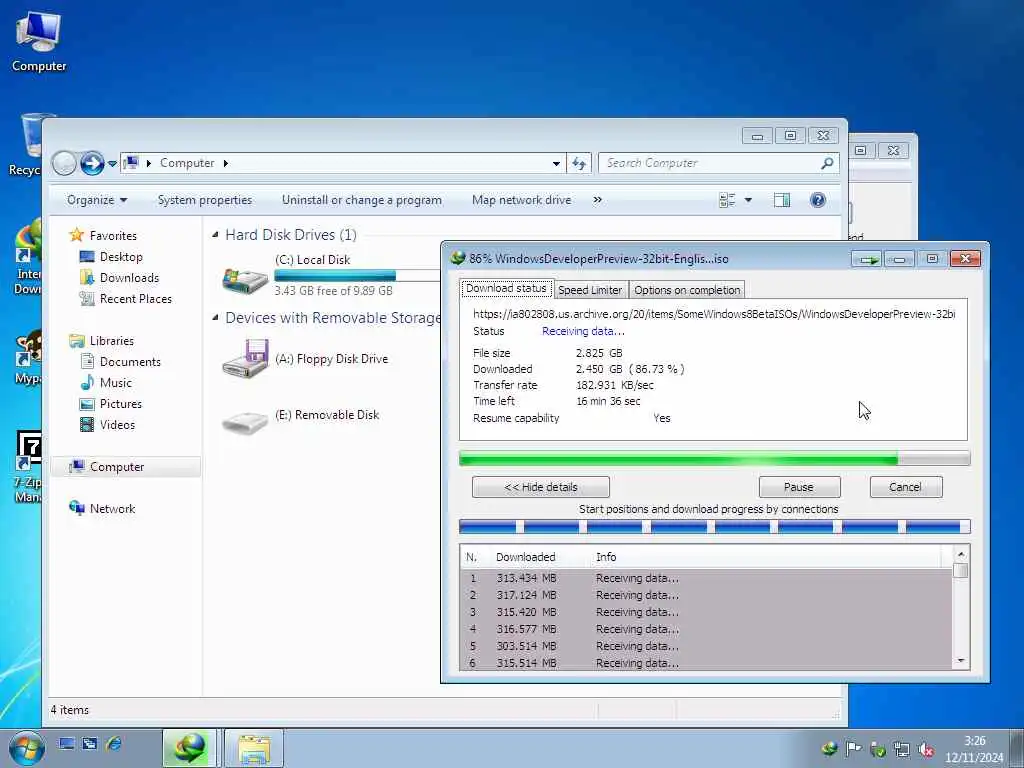Open the clock showing 3:26

pos(974,749)
